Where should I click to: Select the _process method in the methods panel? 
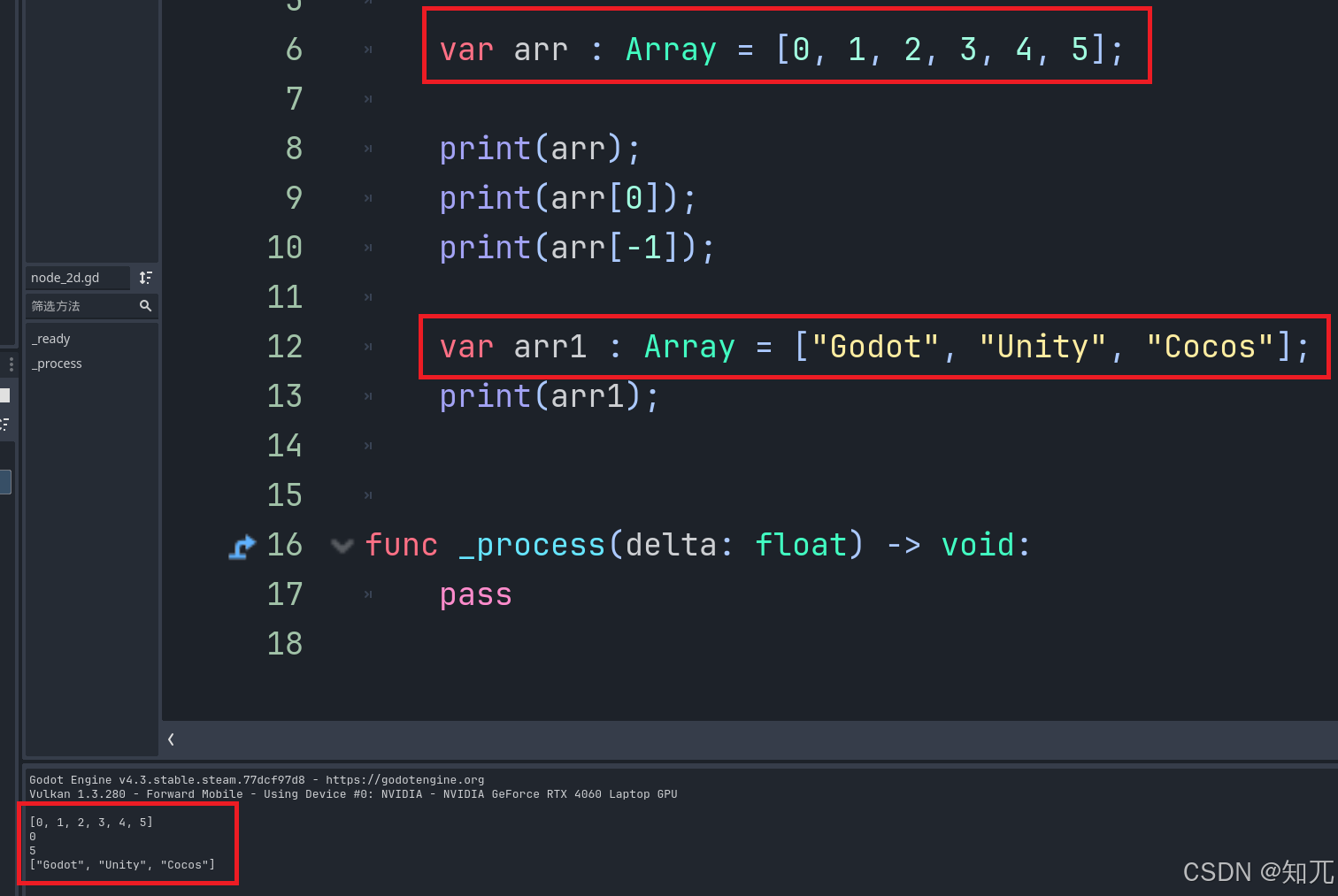click(57, 363)
